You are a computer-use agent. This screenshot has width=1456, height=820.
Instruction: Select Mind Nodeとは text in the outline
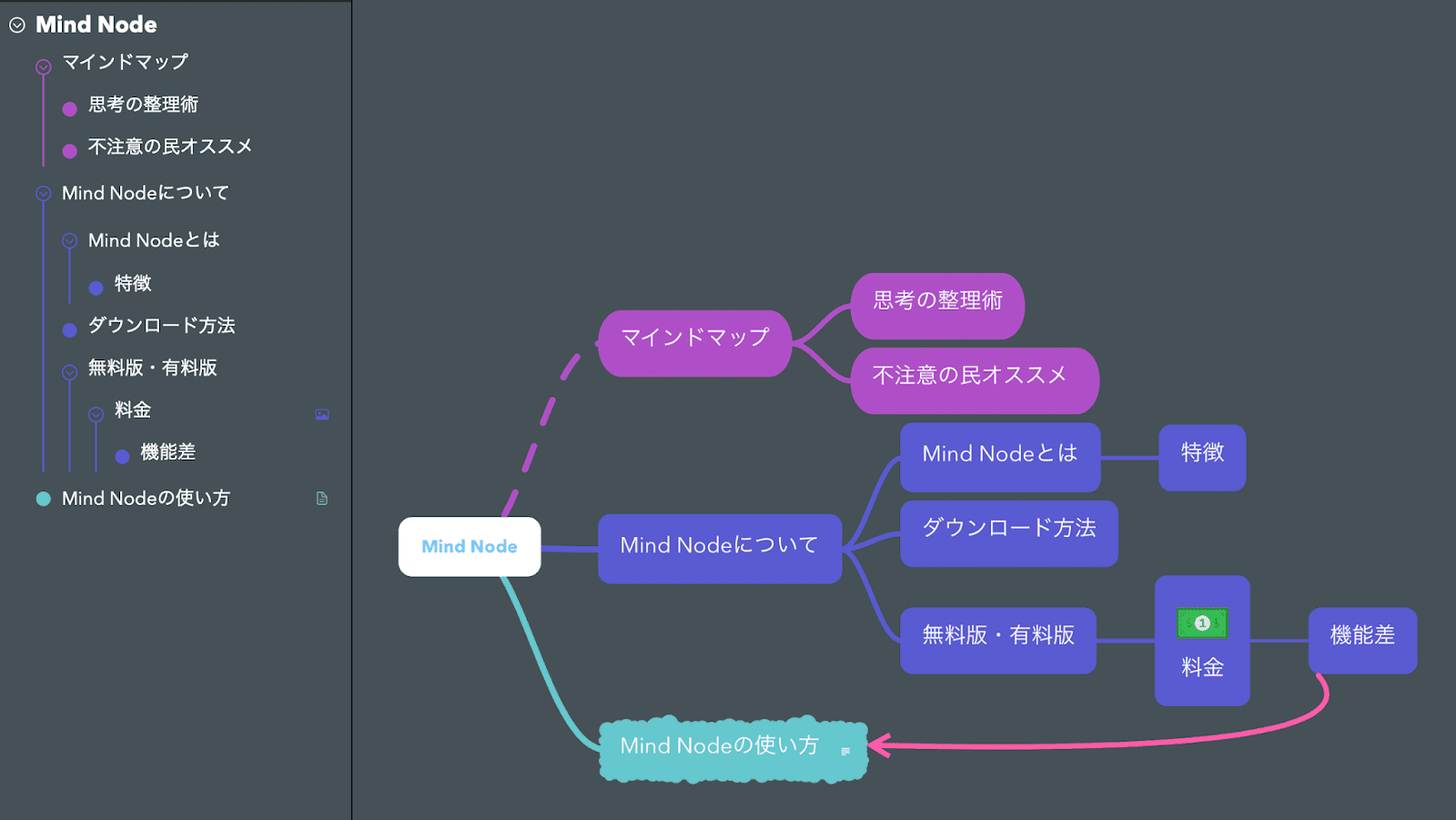(154, 240)
